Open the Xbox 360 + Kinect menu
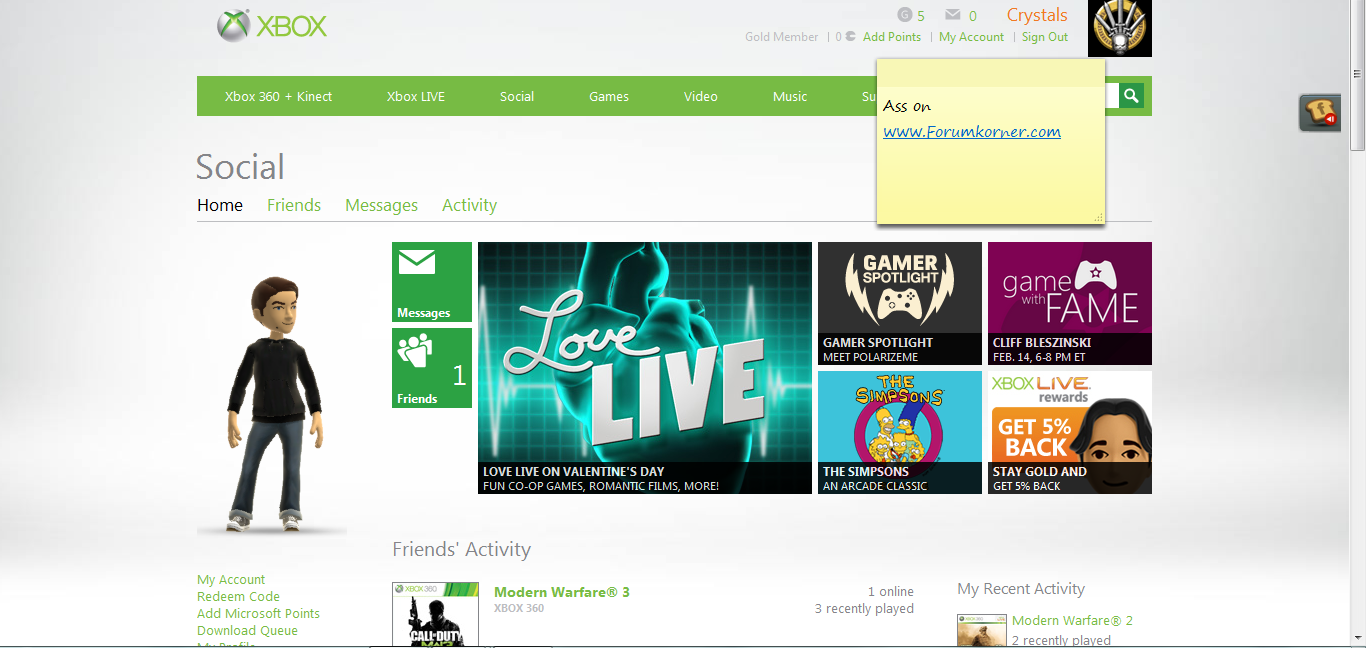 click(278, 97)
